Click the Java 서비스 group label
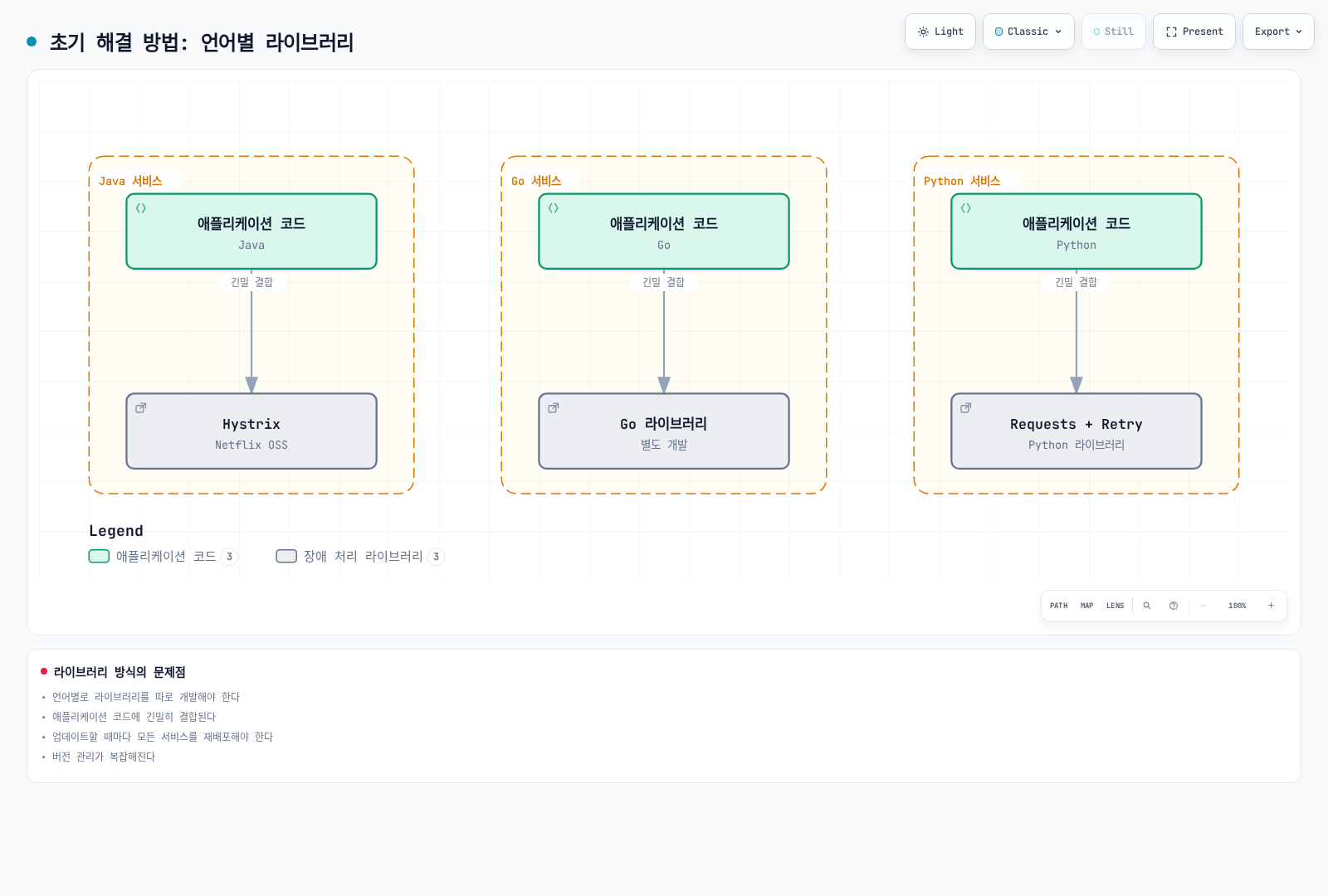The height and width of the screenshot is (896, 1328). [130, 181]
